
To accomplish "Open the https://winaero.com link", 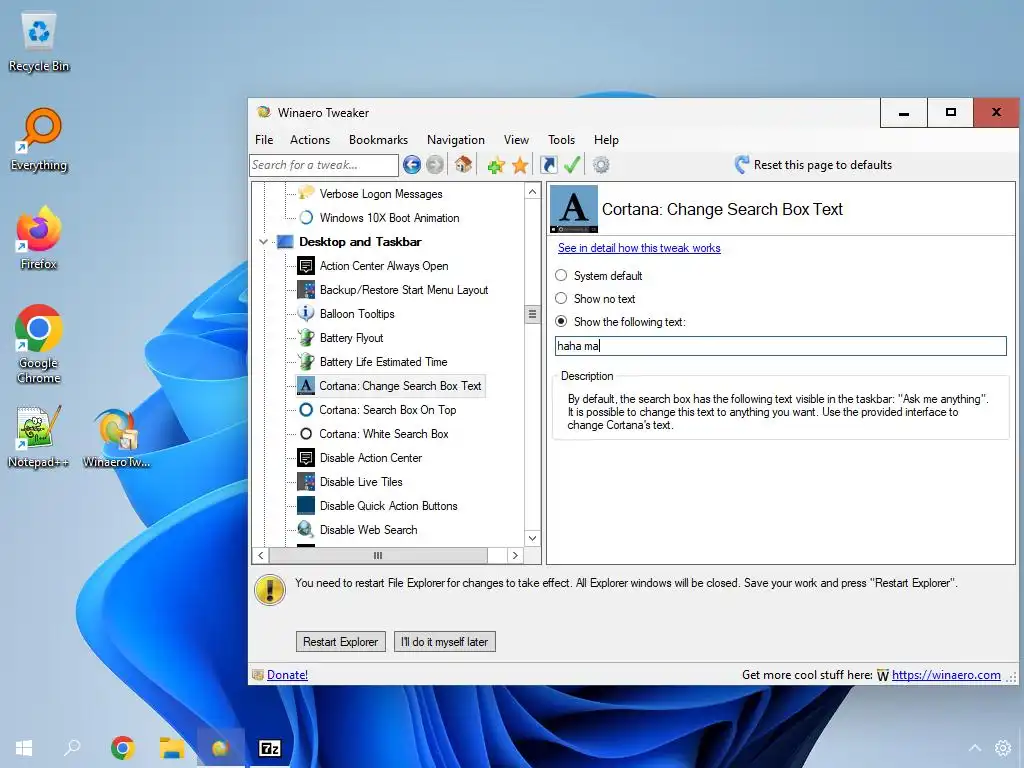I will point(946,675).
